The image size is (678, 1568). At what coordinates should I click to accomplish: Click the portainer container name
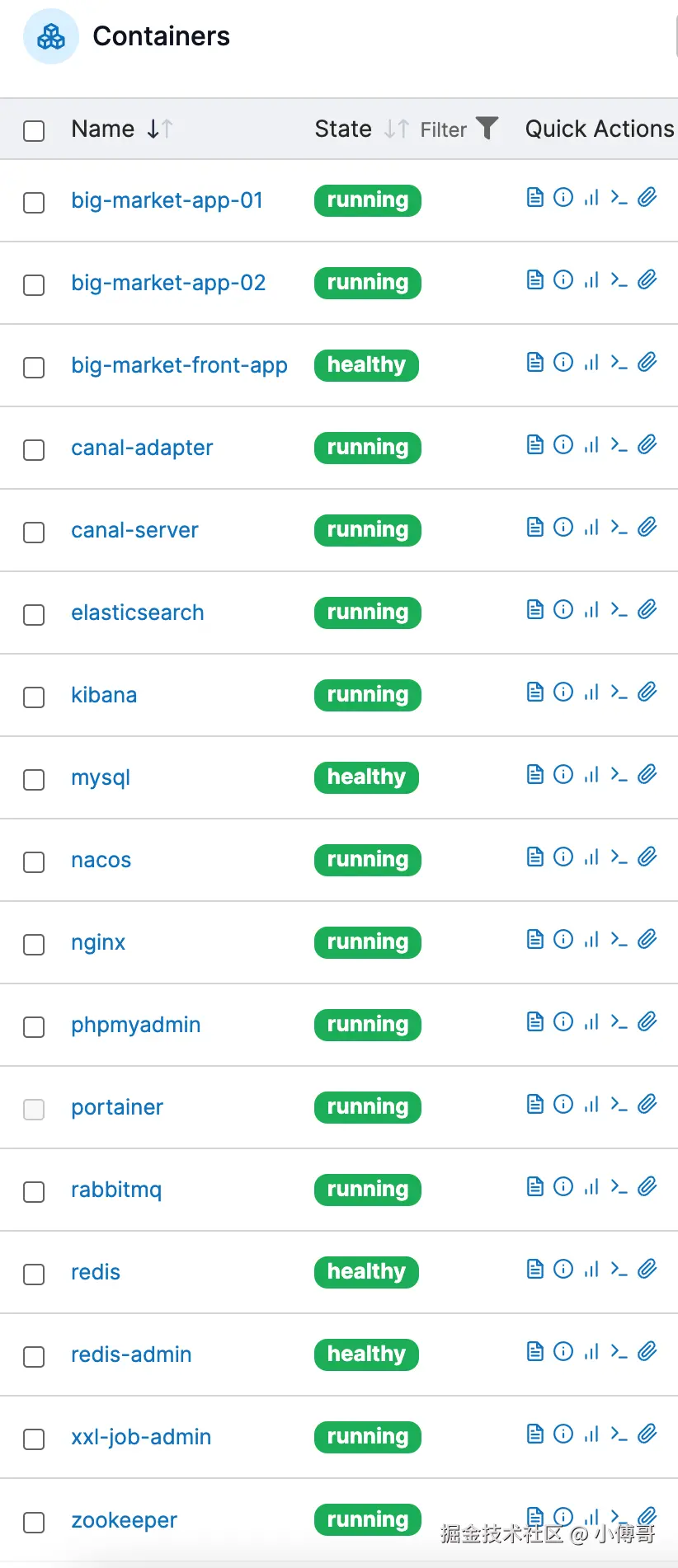(117, 1107)
